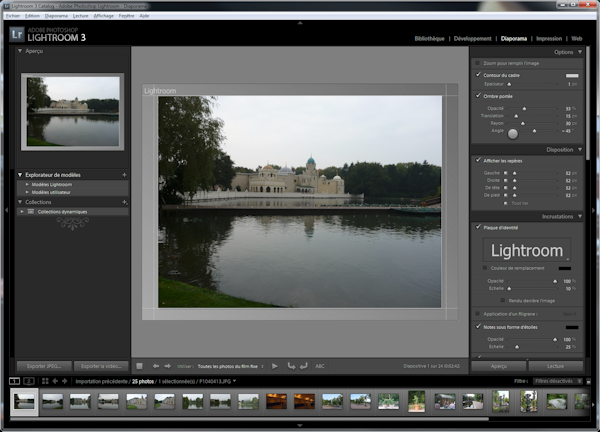Viewport: 600px width, 432px height.
Task: Switch to the Développement module
Action: (473, 38)
